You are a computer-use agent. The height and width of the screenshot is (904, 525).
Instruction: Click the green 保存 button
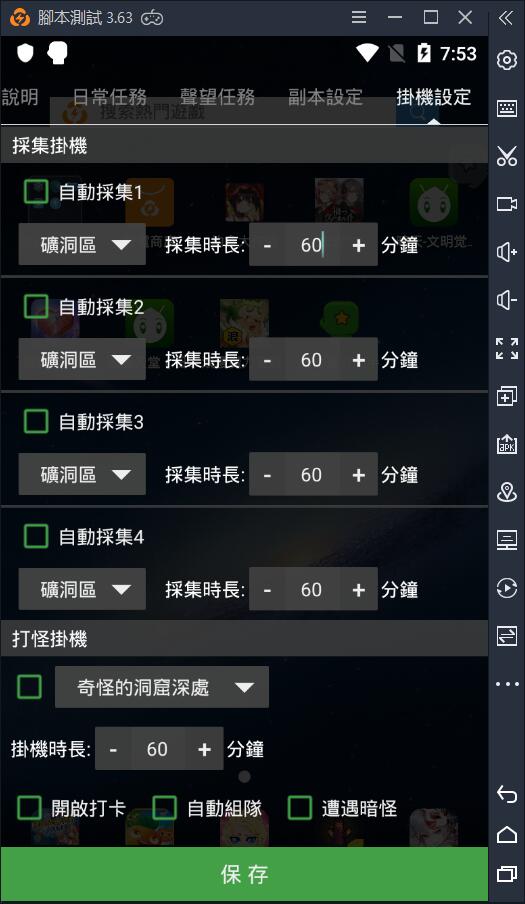tap(244, 875)
